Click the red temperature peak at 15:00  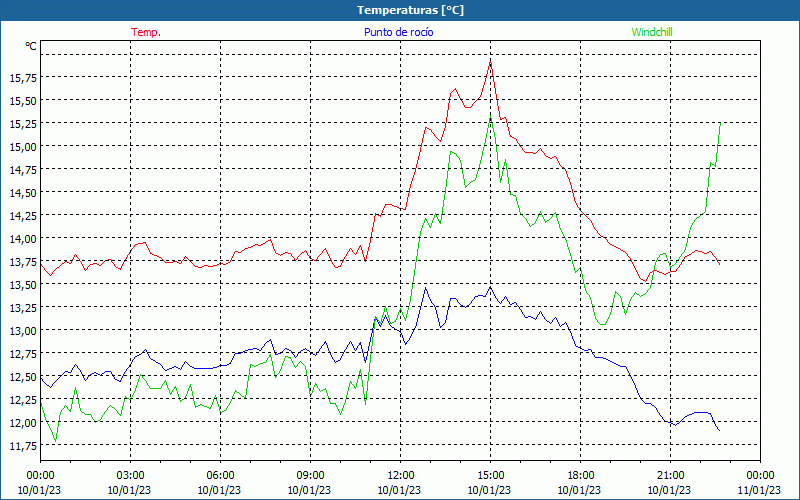click(x=490, y=62)
